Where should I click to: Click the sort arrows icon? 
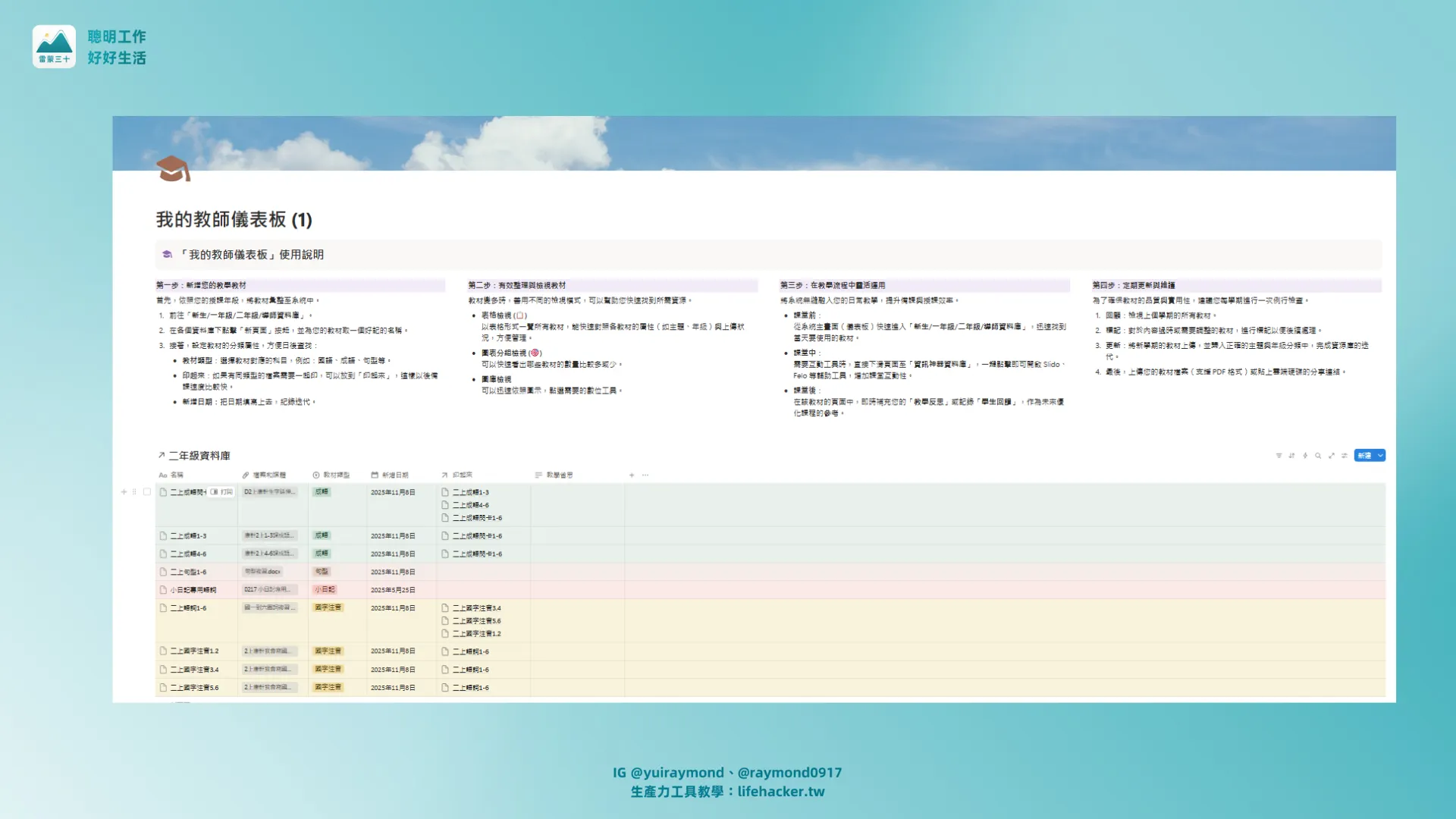click(1291, 456)
